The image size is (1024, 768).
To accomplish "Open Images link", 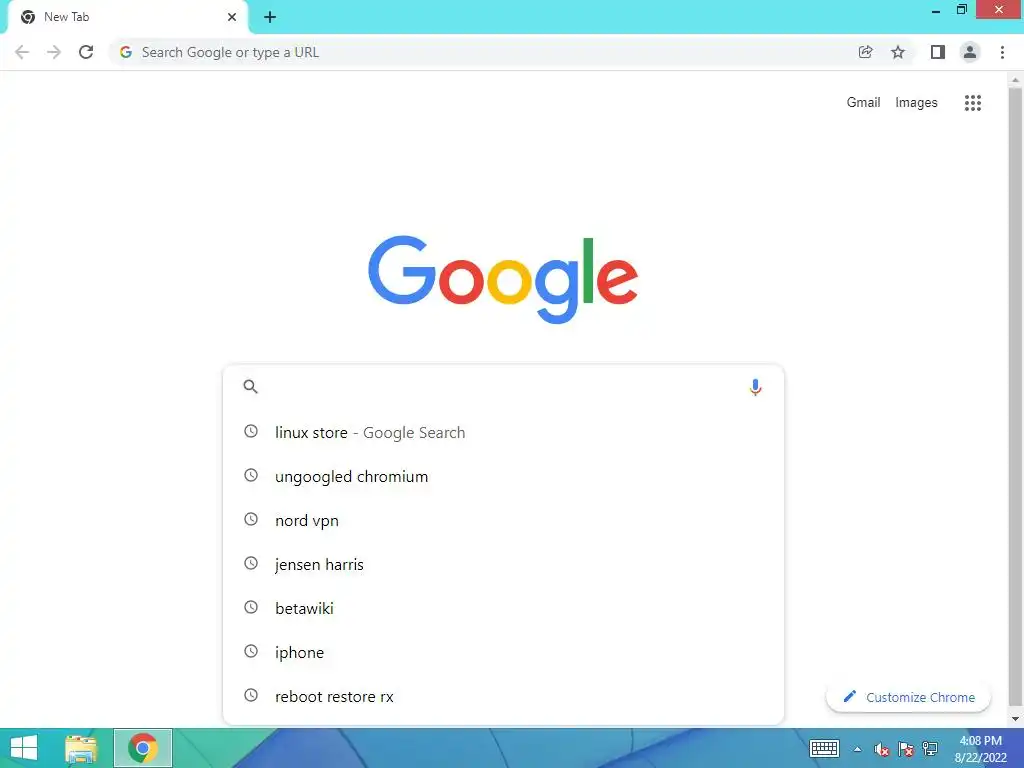I will point(916,103).
